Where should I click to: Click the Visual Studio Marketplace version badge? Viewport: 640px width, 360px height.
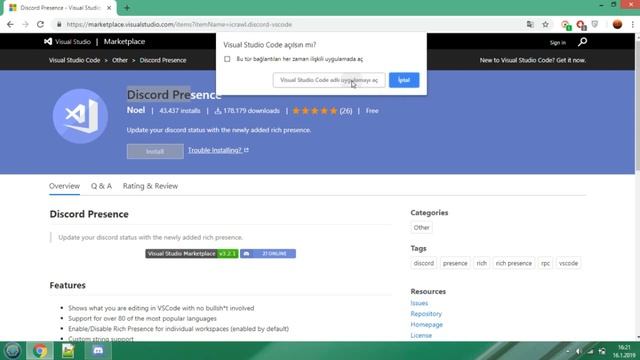[192, 253]
